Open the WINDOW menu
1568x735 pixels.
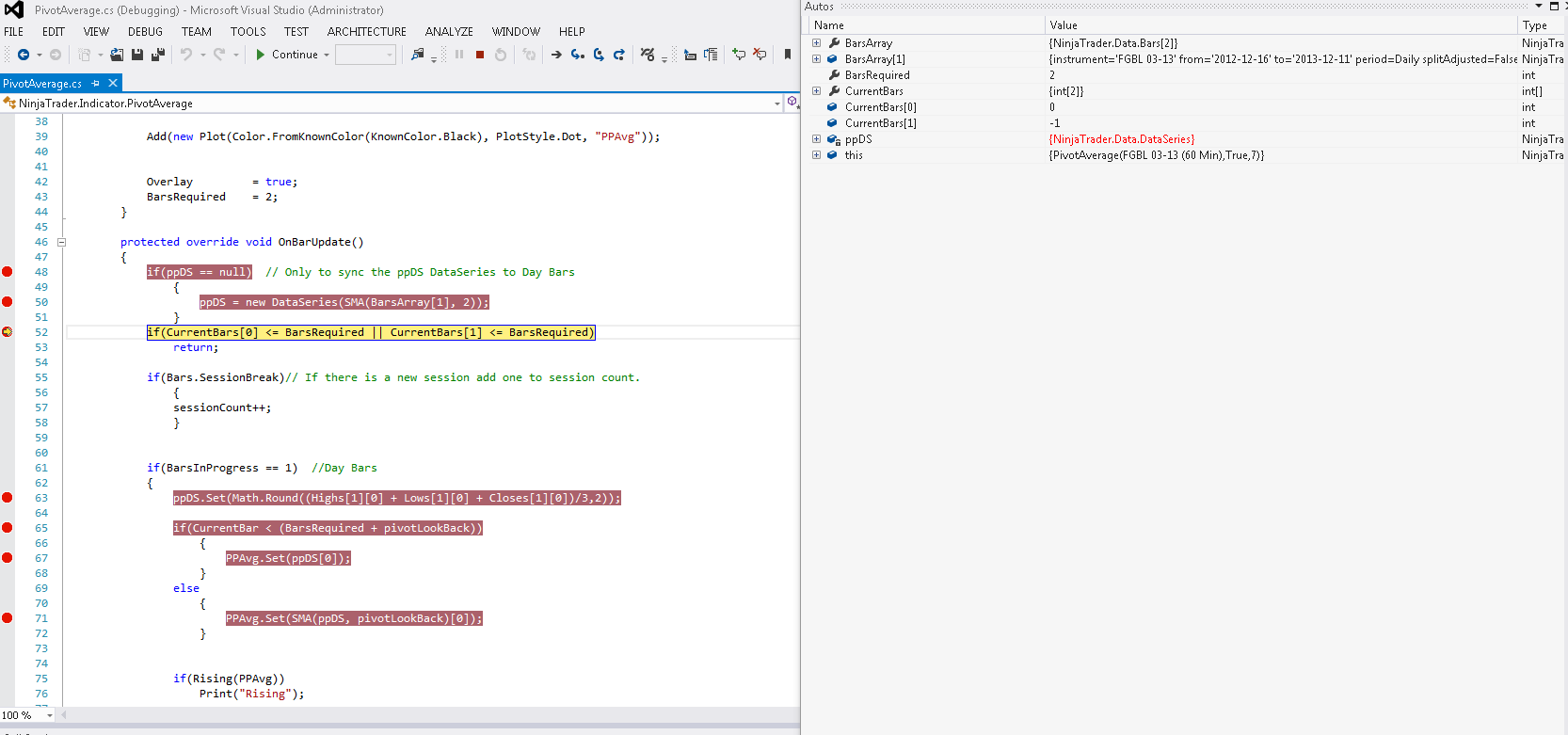(516, 31)
